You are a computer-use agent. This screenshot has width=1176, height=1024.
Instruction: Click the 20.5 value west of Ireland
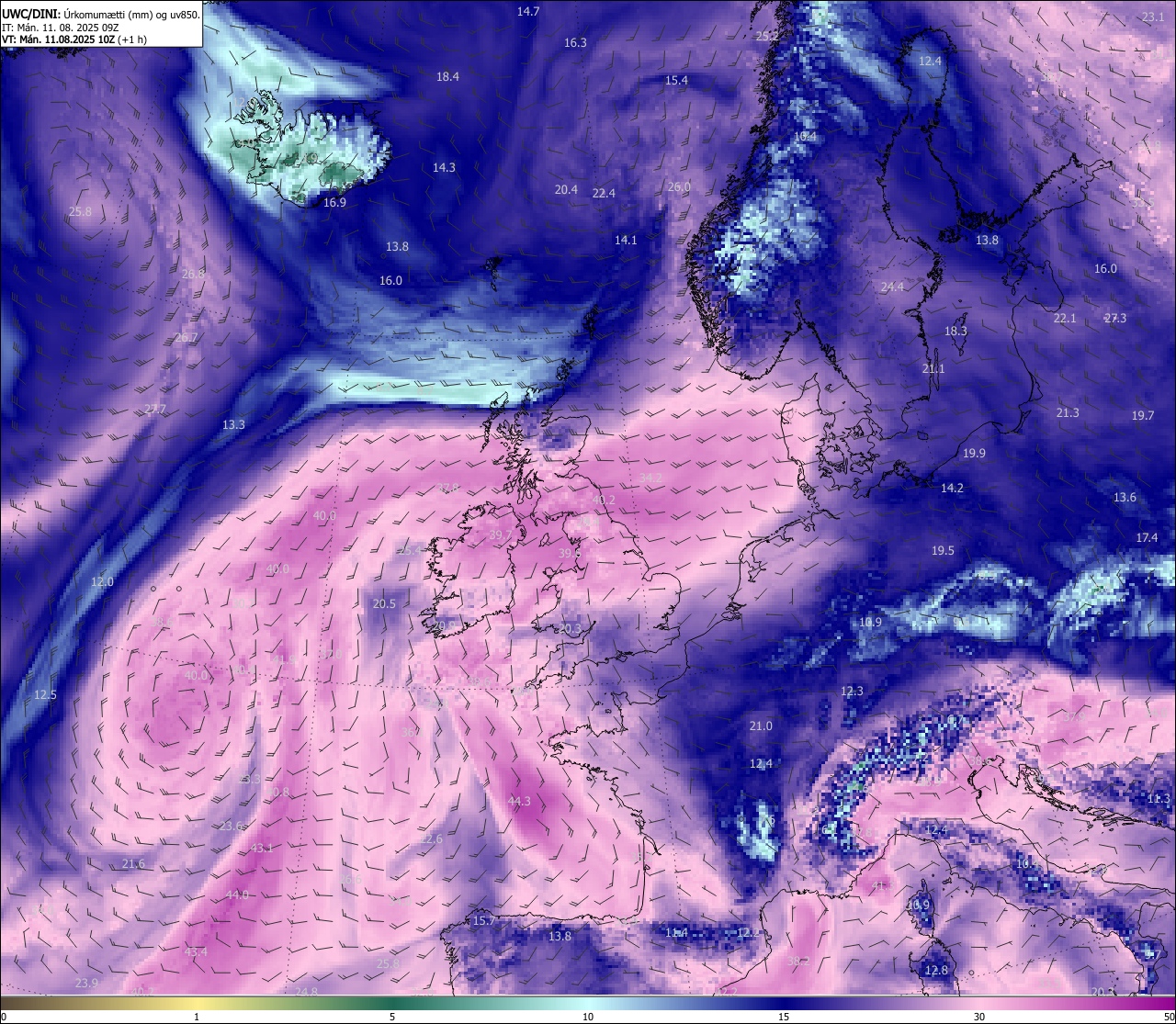coord(384,604)
